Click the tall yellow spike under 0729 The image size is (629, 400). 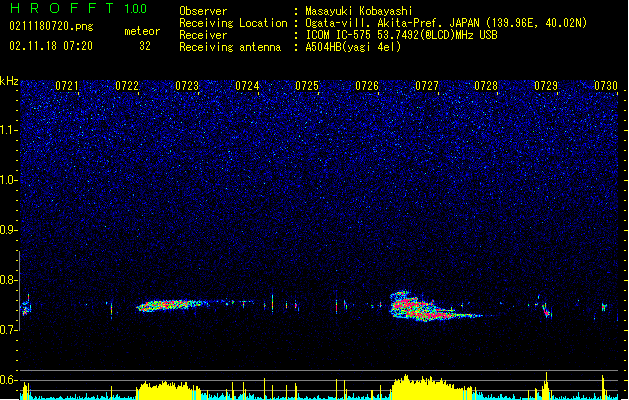click(546, 386)
